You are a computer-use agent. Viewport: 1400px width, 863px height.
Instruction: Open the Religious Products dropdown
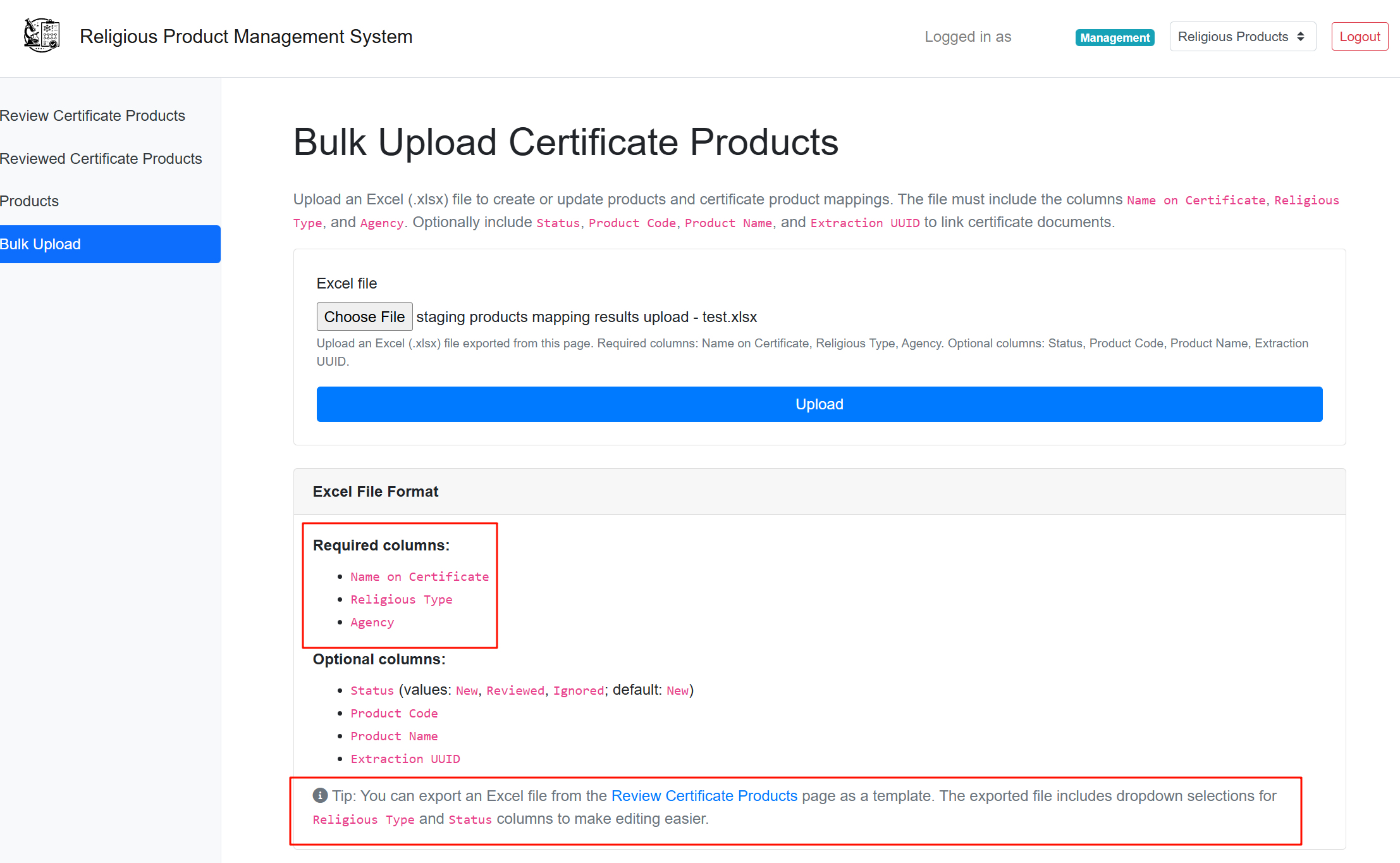(x=1232, y=37)
